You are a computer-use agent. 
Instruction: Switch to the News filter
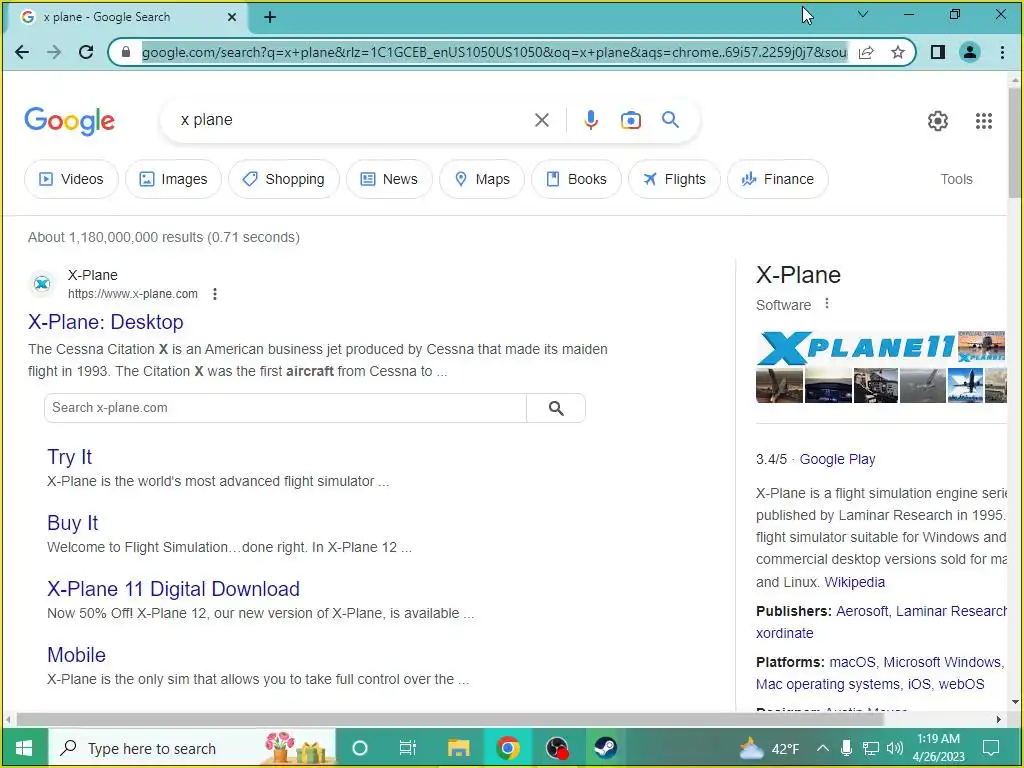pyautogui.click(x=389, y=179)
